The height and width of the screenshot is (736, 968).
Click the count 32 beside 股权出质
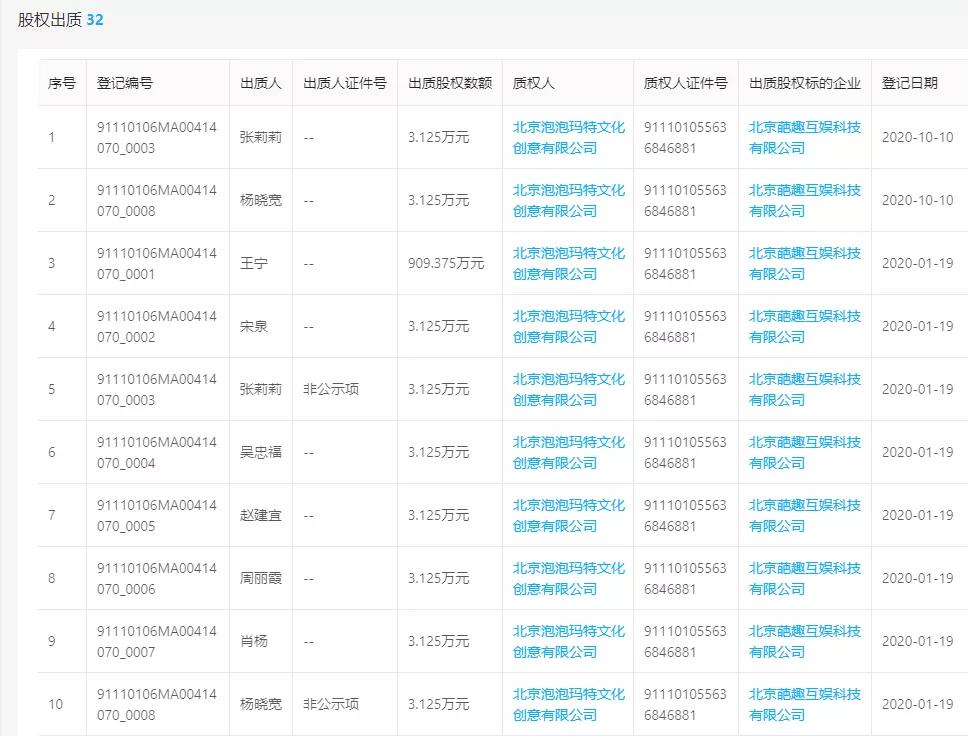93,17
